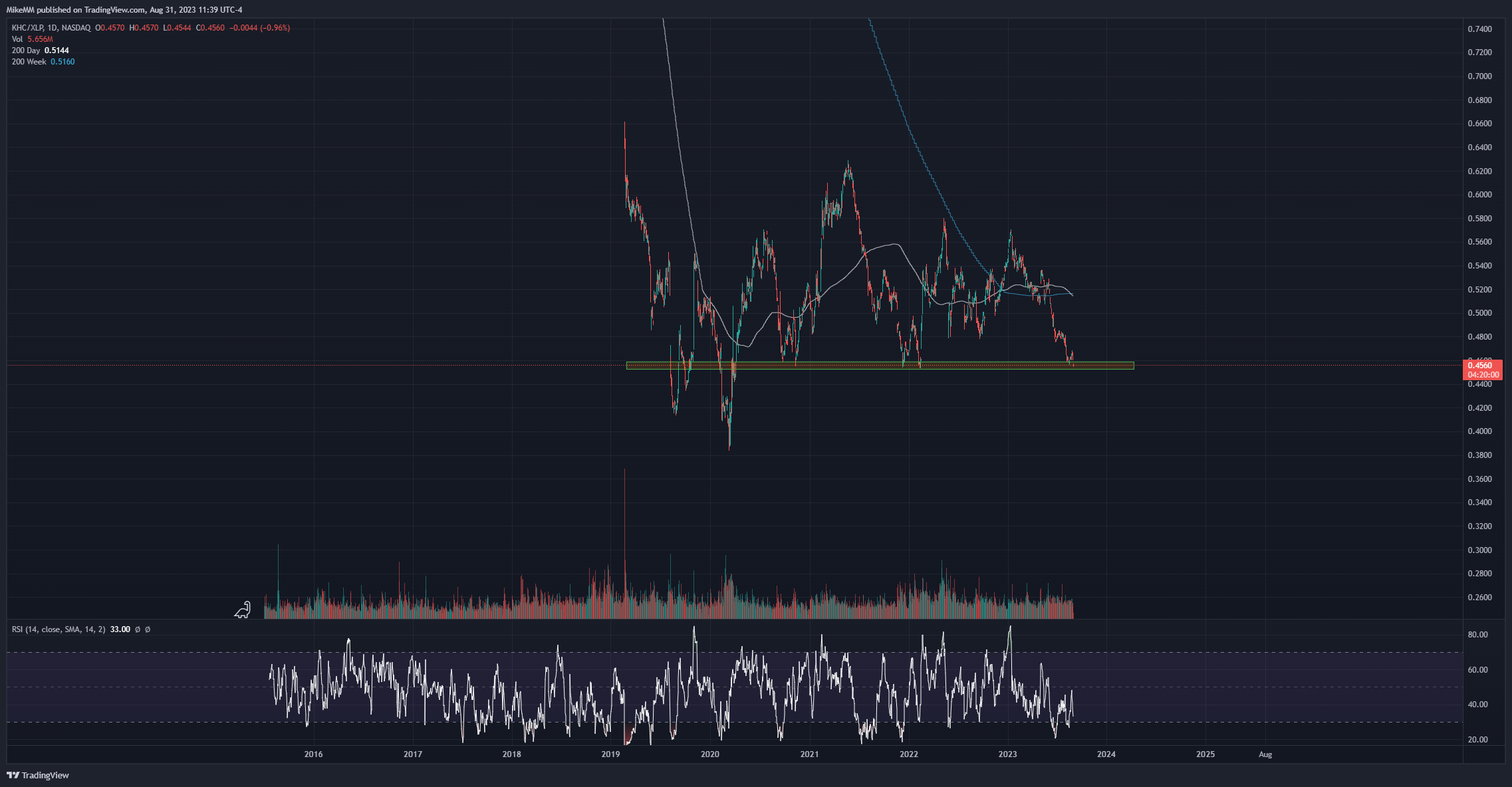Viewport: 1512px width, 787px height.
Task: Click the 04:20:00 bar countdown label
Action: [1483, 375]
